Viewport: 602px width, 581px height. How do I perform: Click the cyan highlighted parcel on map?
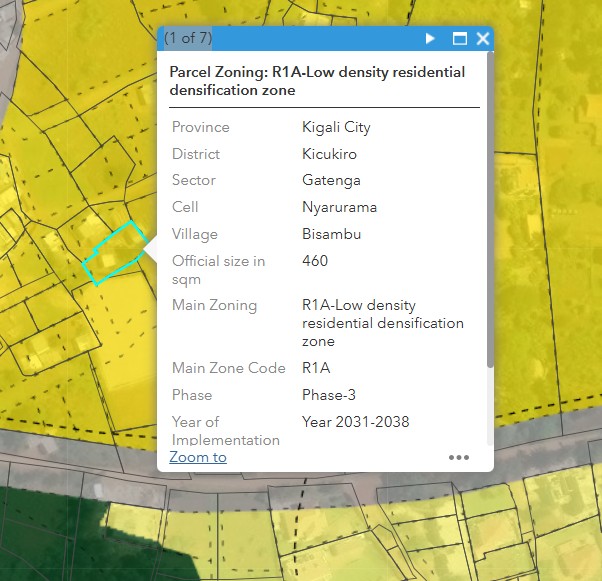[115, 252]
